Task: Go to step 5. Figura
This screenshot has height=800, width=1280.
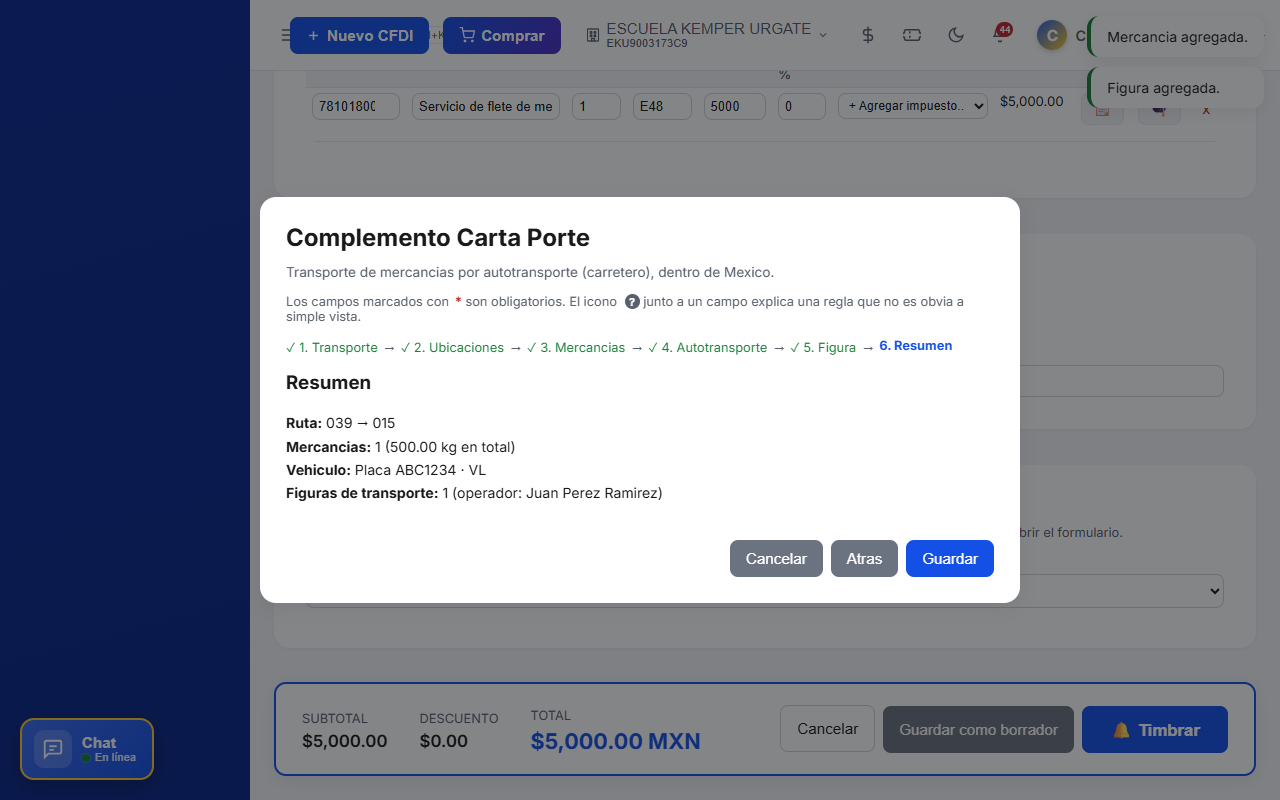Action: pyautogui.click(x=823, y=348)
